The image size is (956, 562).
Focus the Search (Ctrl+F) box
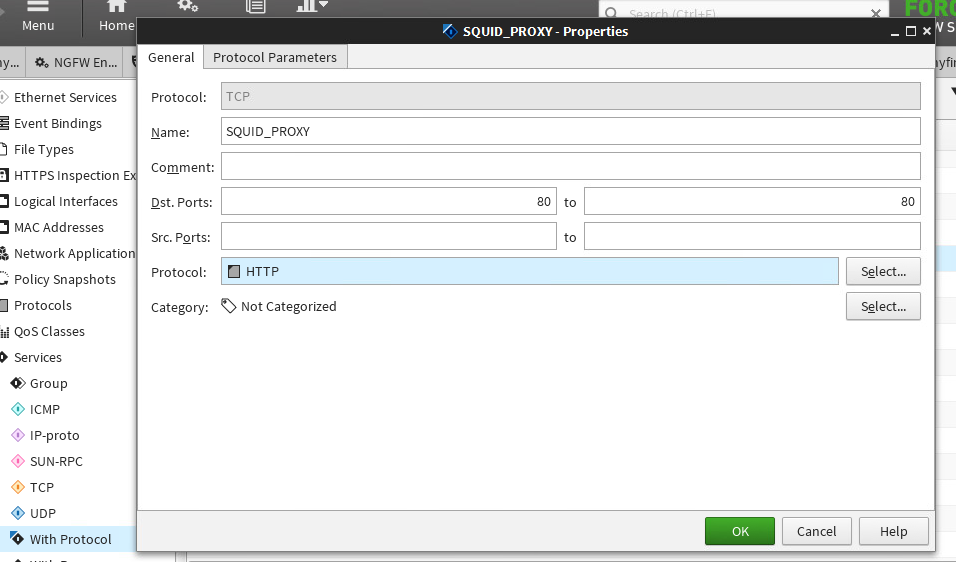coord(744,13)
